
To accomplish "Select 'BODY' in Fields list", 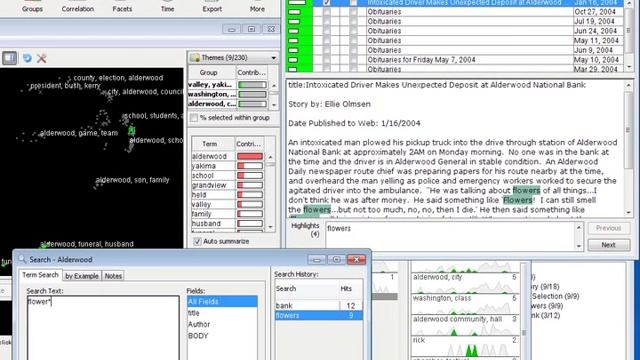I will (222, 336).
